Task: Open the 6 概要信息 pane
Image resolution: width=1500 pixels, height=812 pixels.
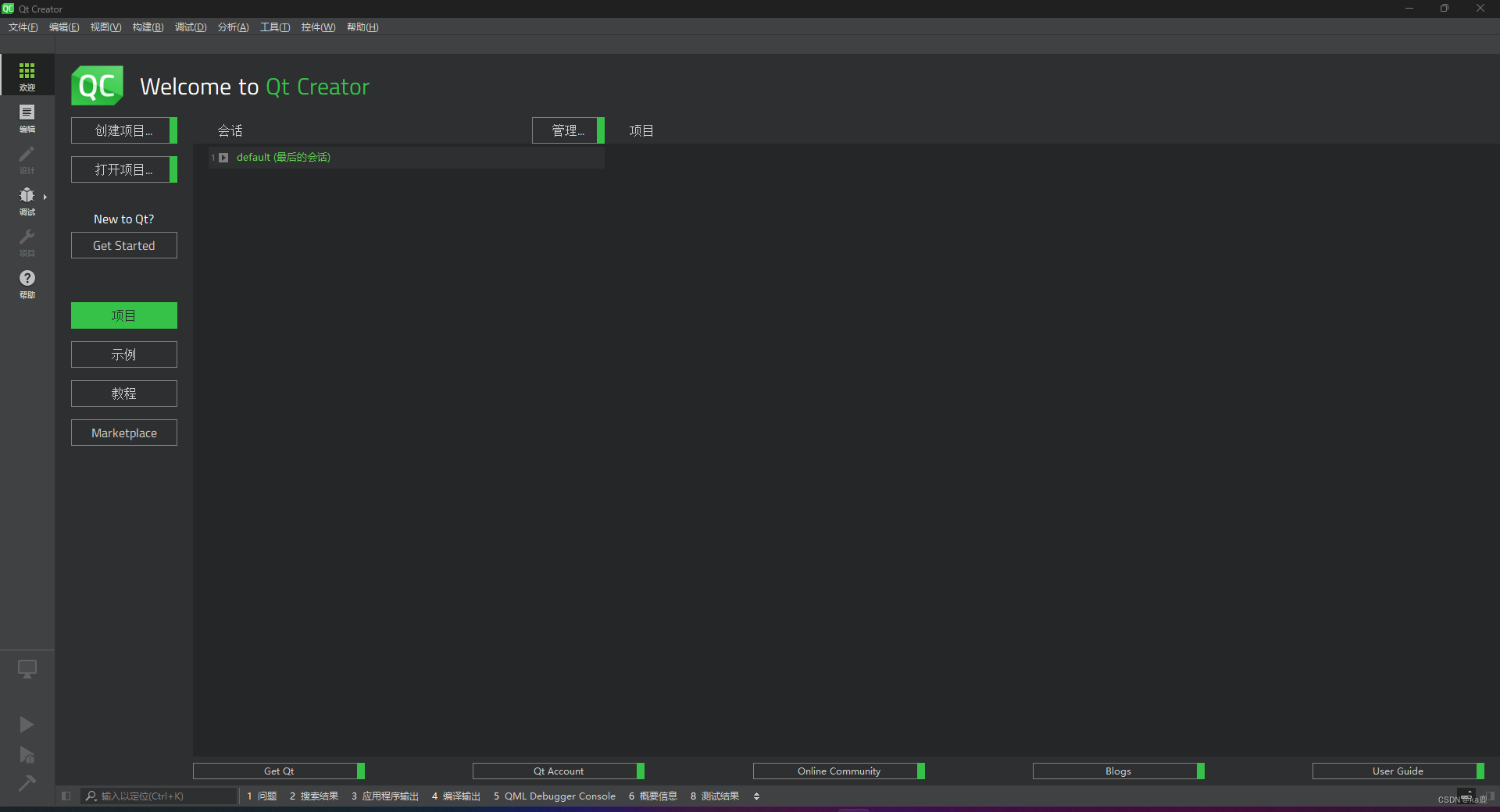Action: pyautogui.click(x=653, y=796)
